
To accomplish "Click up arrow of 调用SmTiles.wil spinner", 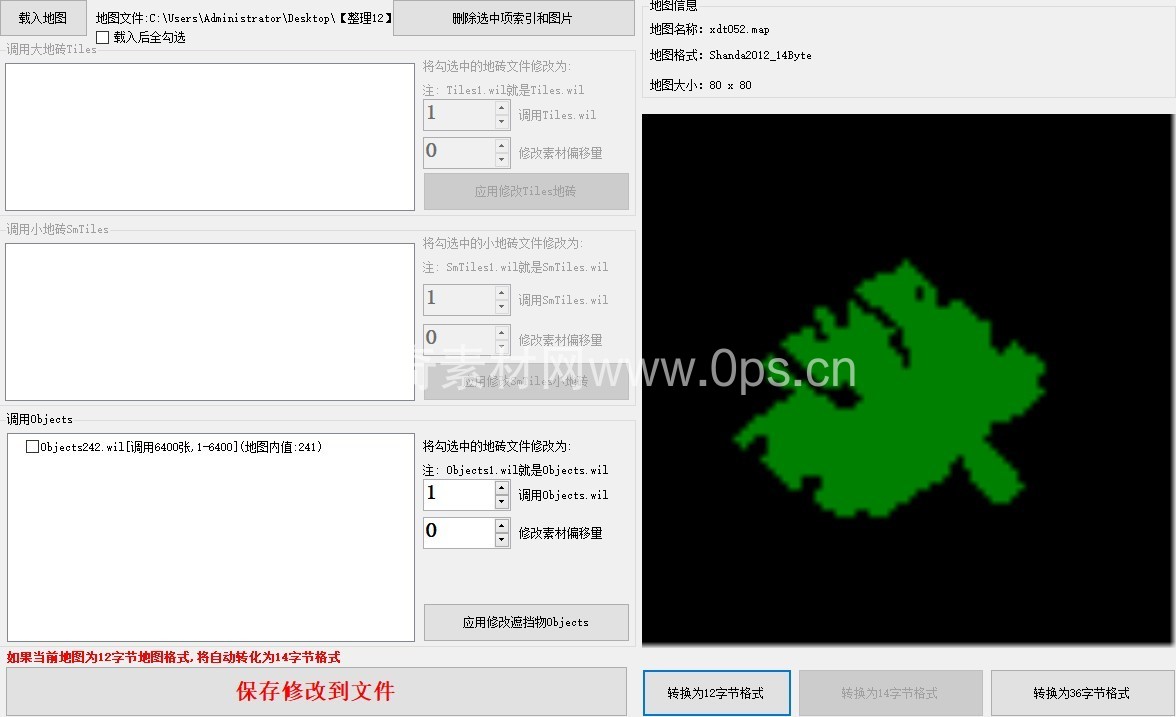I will (502, 293).
